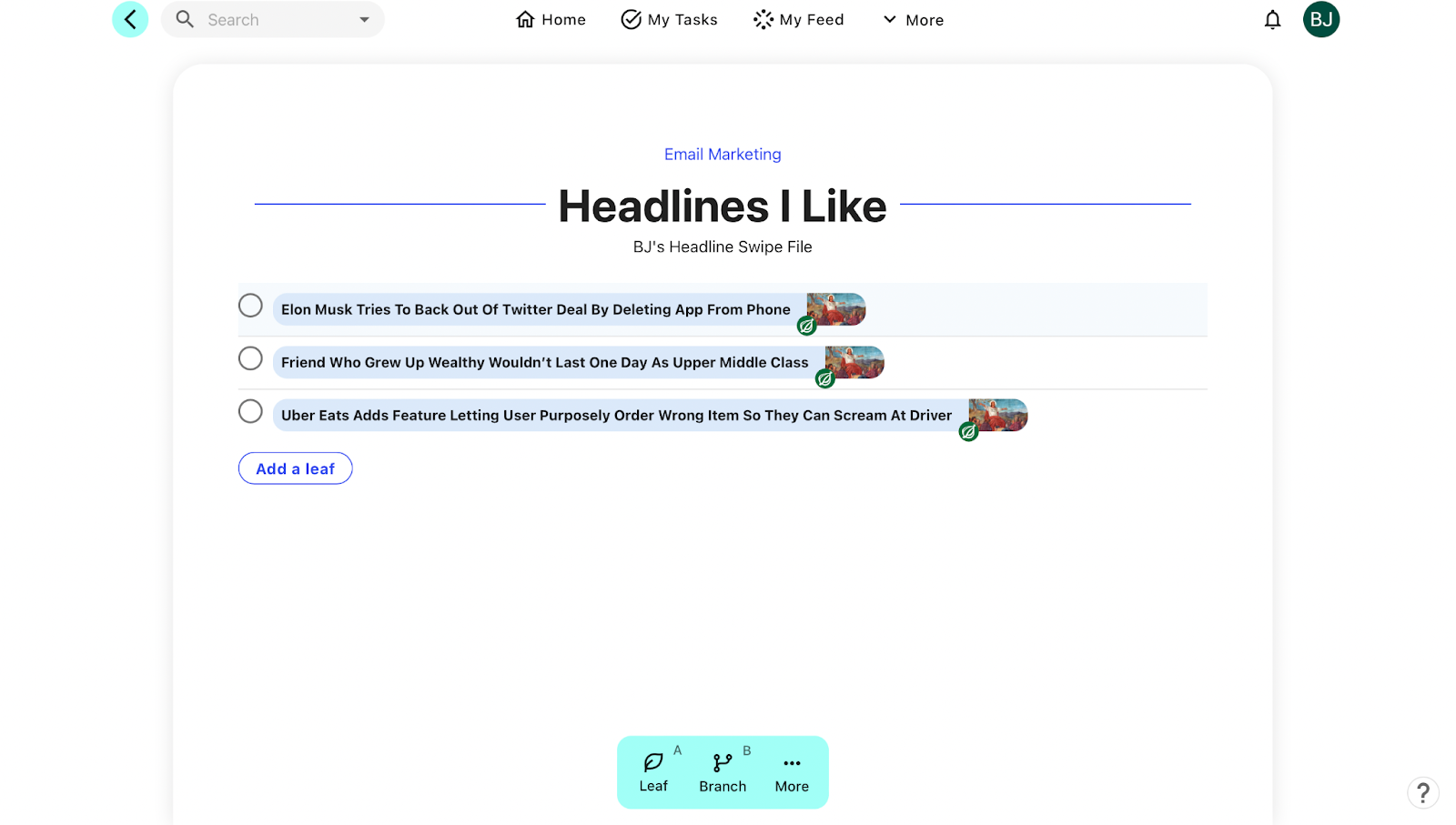
Task: Click the green leaf badge on Elon Musk row
Action: pyautogui.click(x=806, y=326)
